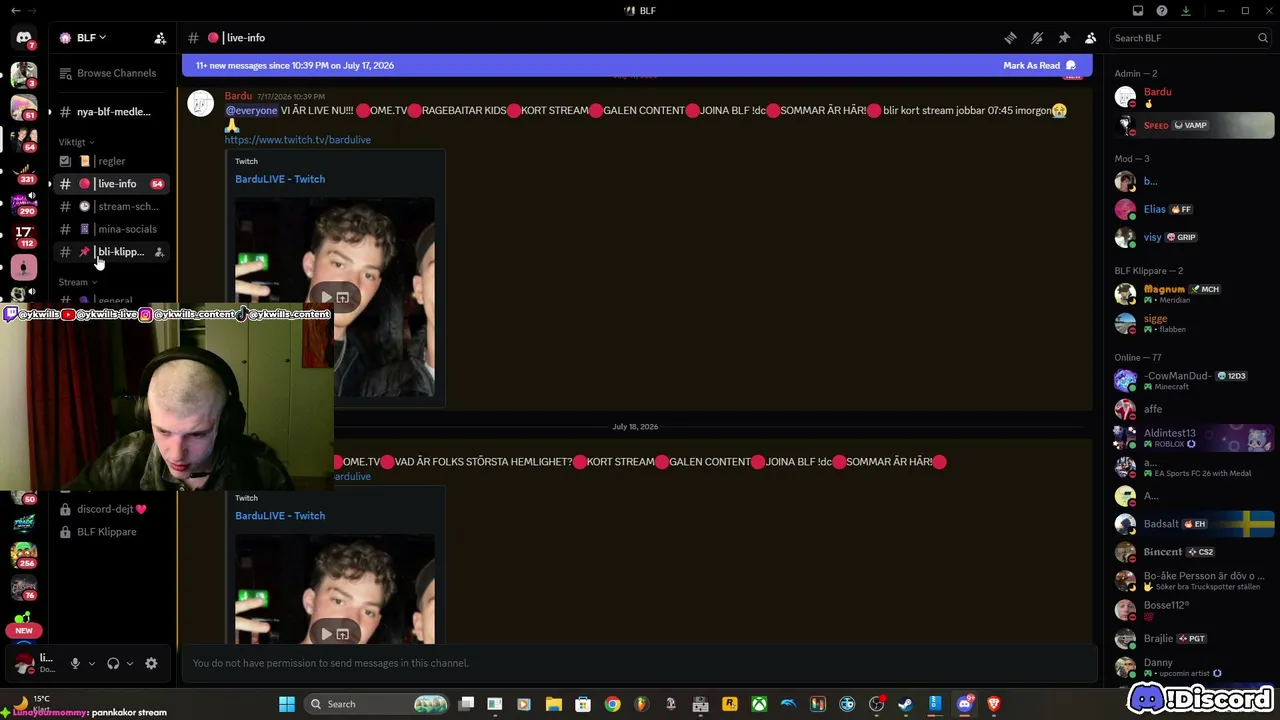Image resolution: width=1280 pixels, height=720 pixels.
Task: Open the locked discord-dejt channel
Action: tap(111, 509)
